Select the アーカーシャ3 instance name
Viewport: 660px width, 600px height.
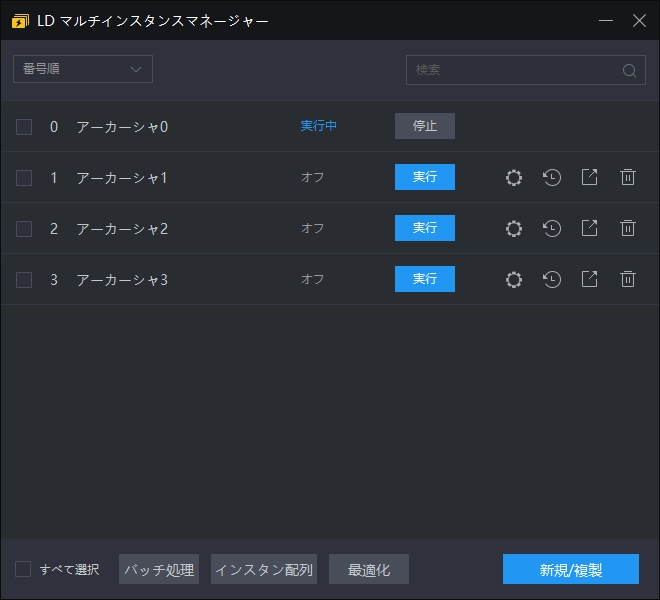coord(122,280)
